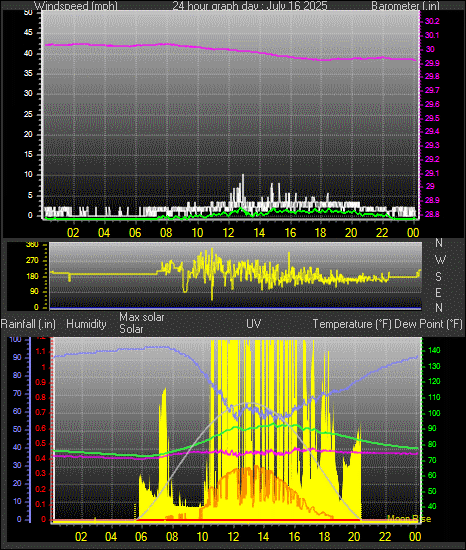Select 0.1 on the red rainfall axis
Viewport: 466px width, 550px height.
click(41, 505)
